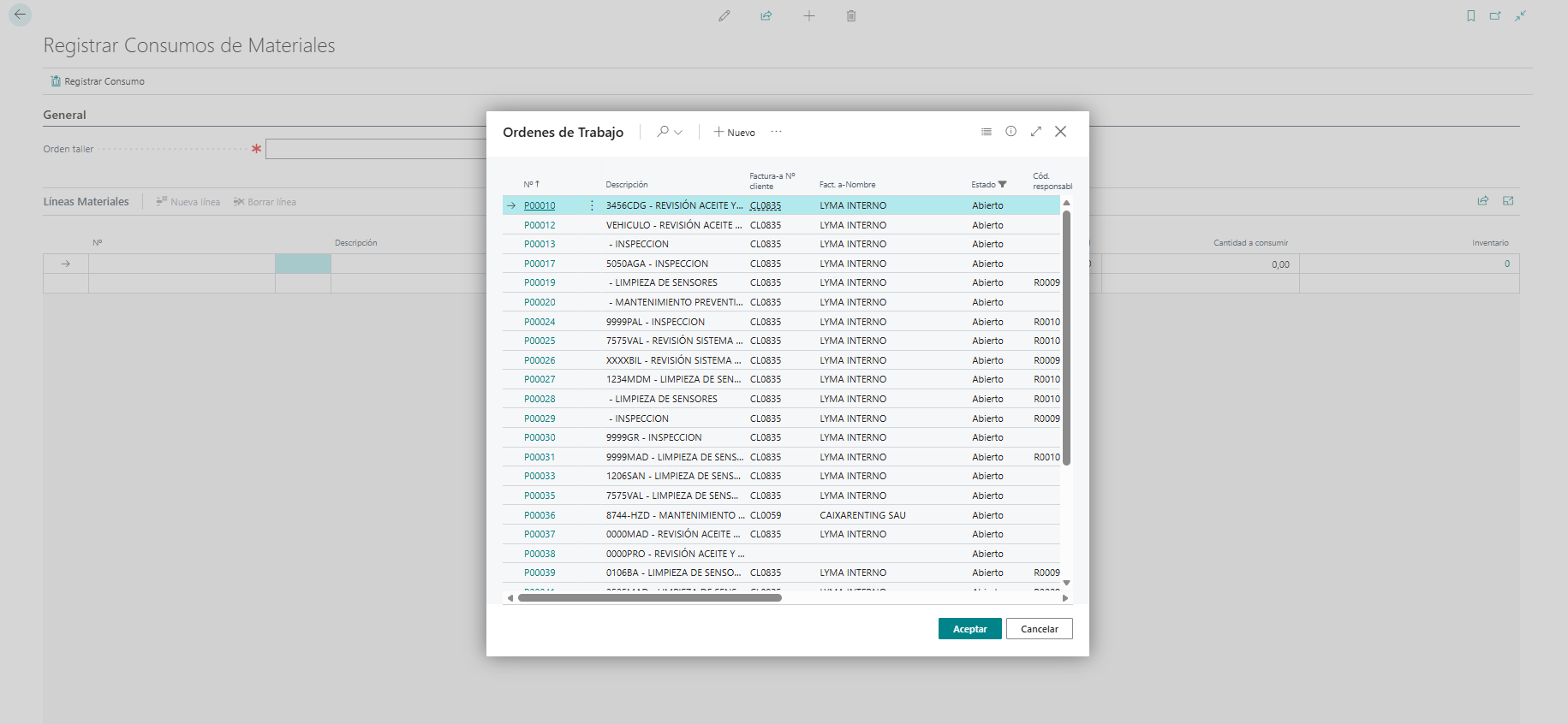Screen dimensions: 1568x724
Task: Confirm selection with Aceptar
Action: (x=970, y=629)
